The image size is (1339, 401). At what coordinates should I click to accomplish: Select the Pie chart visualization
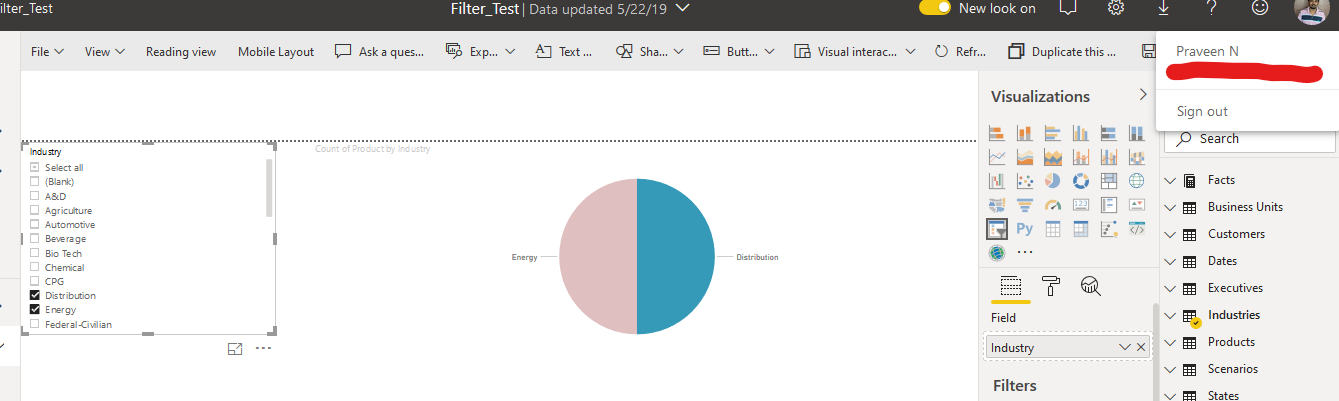(x=1053, y=181)
